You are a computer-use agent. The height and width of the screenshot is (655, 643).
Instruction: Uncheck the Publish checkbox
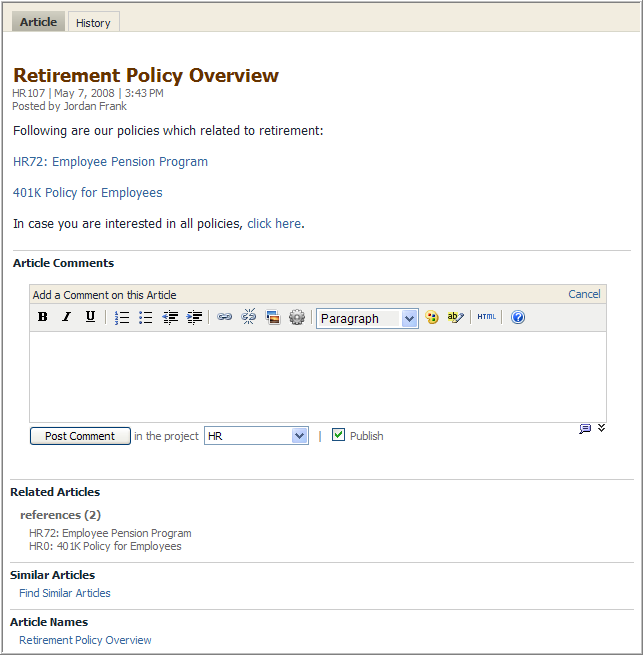(x=339, y=435)
